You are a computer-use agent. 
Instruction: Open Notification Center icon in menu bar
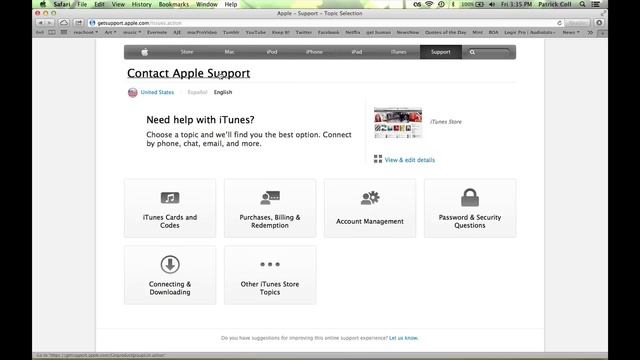click(x=596, y=4)
